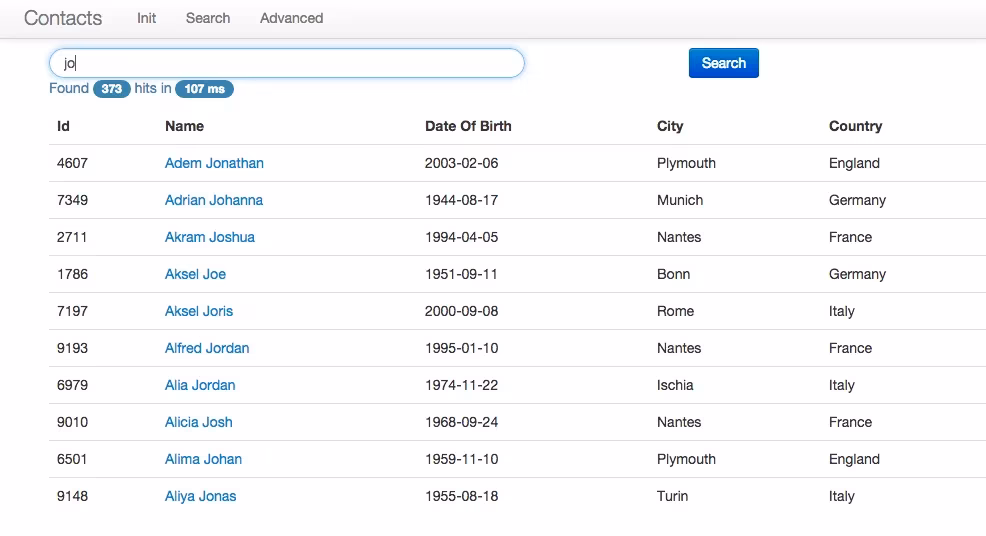The width and height of the screenshot is (986, 536).
Task: Click the Aliya Jonas name link
Action: [201, 496]
